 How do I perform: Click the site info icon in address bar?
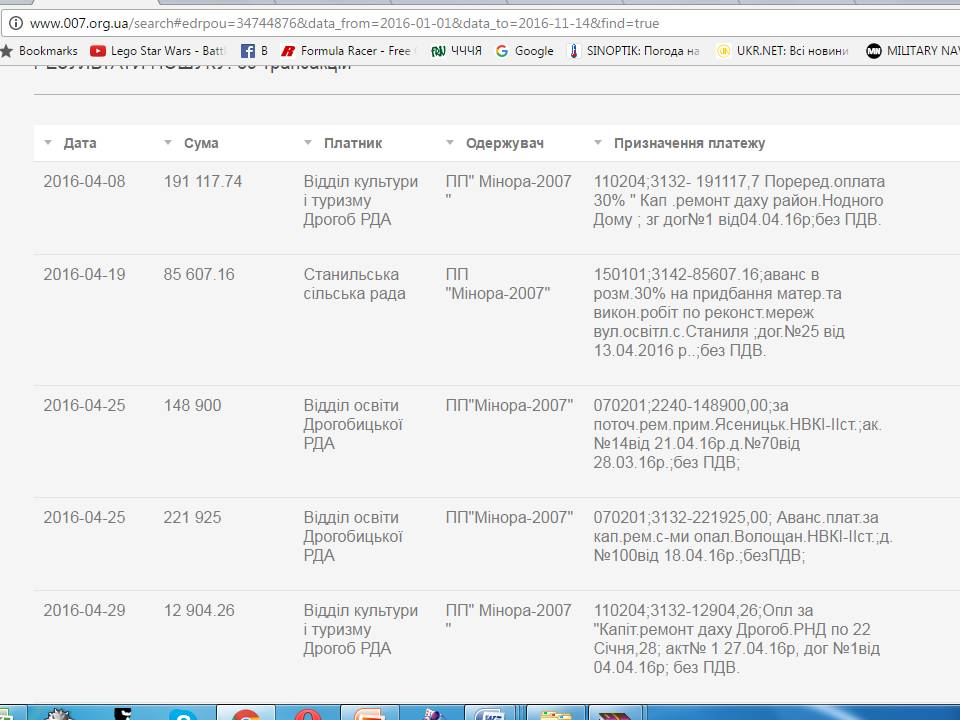(x=14, y=23)
